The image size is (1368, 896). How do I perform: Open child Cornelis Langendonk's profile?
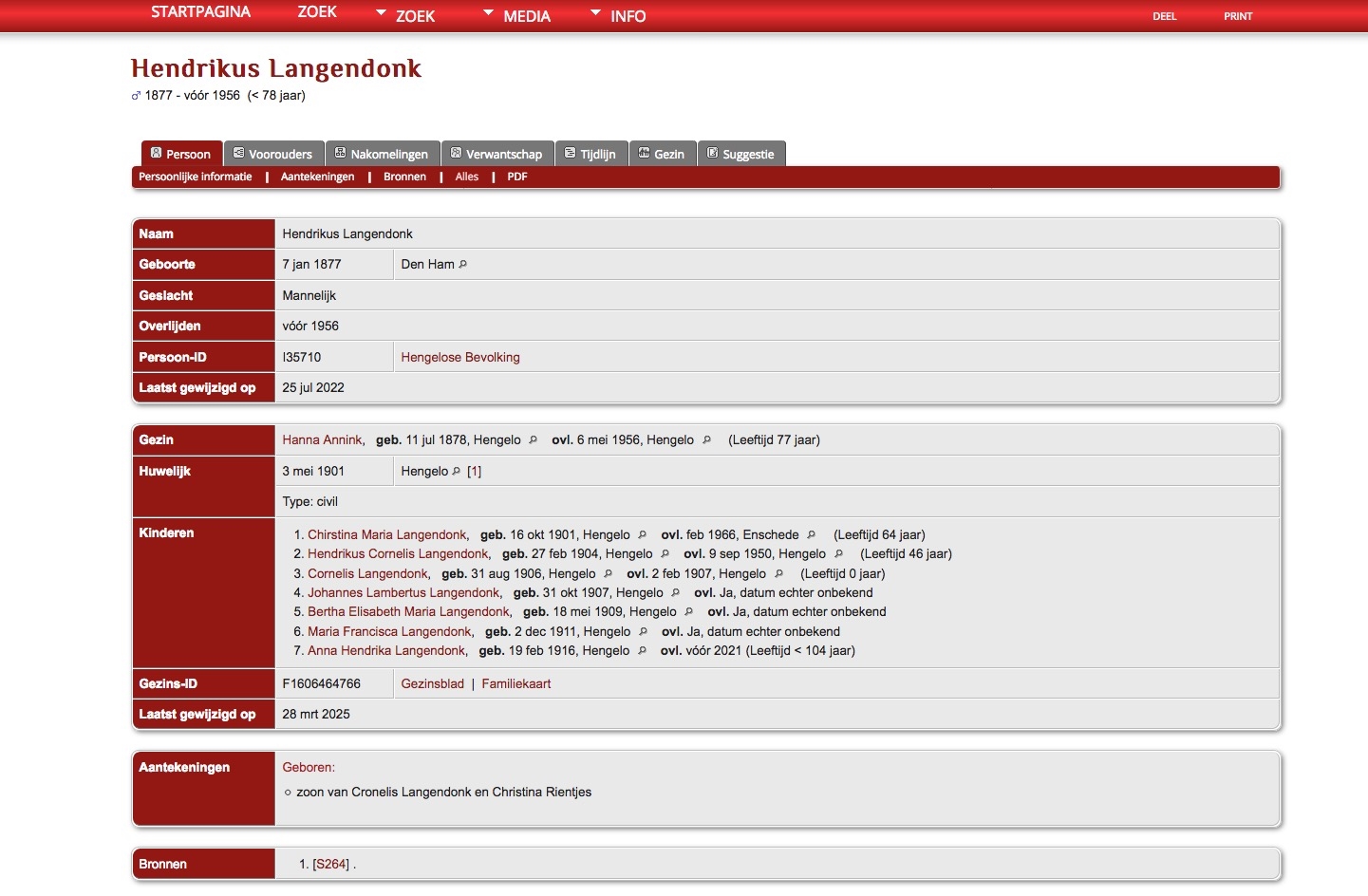(367, 574)
